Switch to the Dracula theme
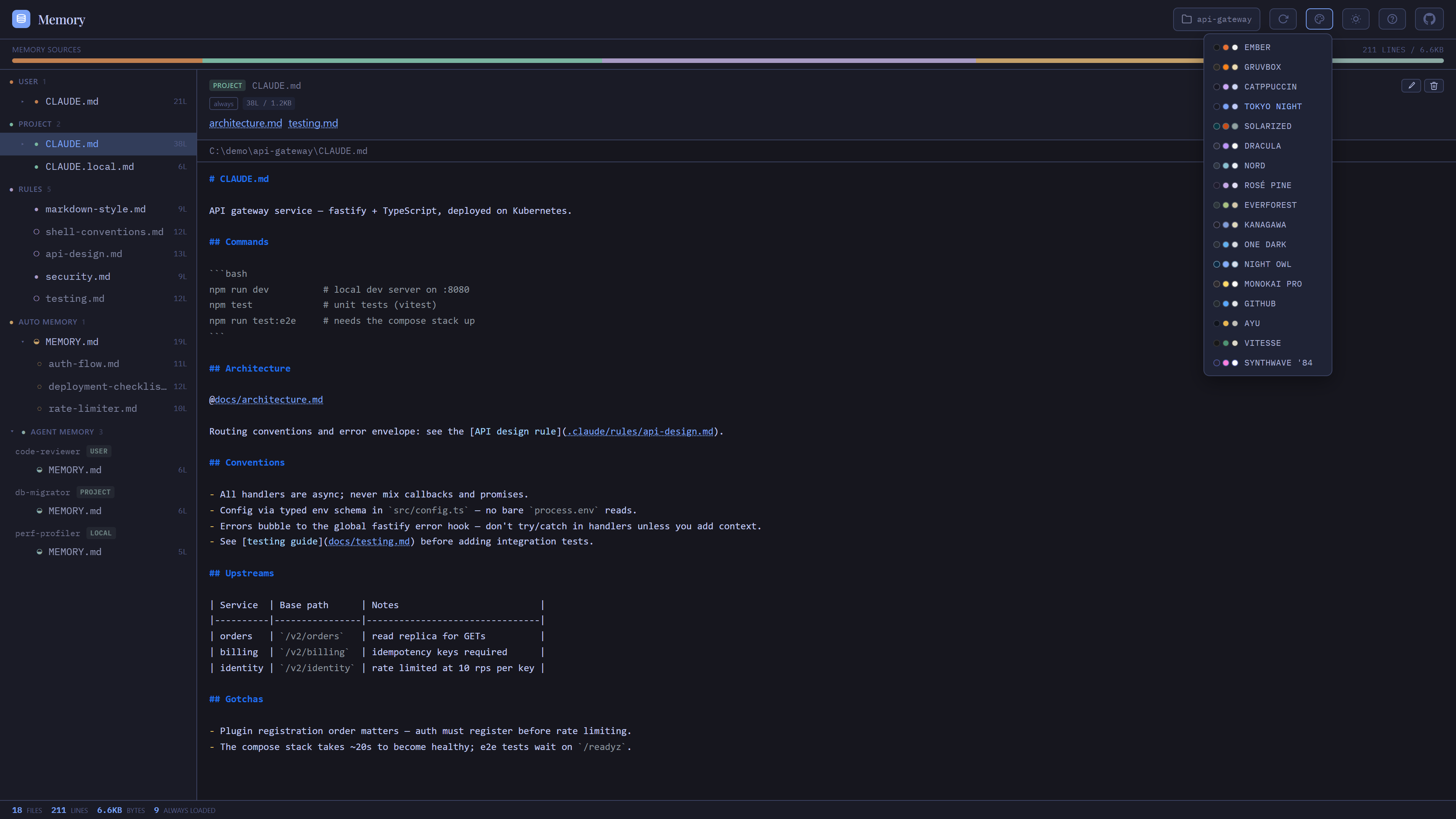The image size is (1456, 819). 1268,146
